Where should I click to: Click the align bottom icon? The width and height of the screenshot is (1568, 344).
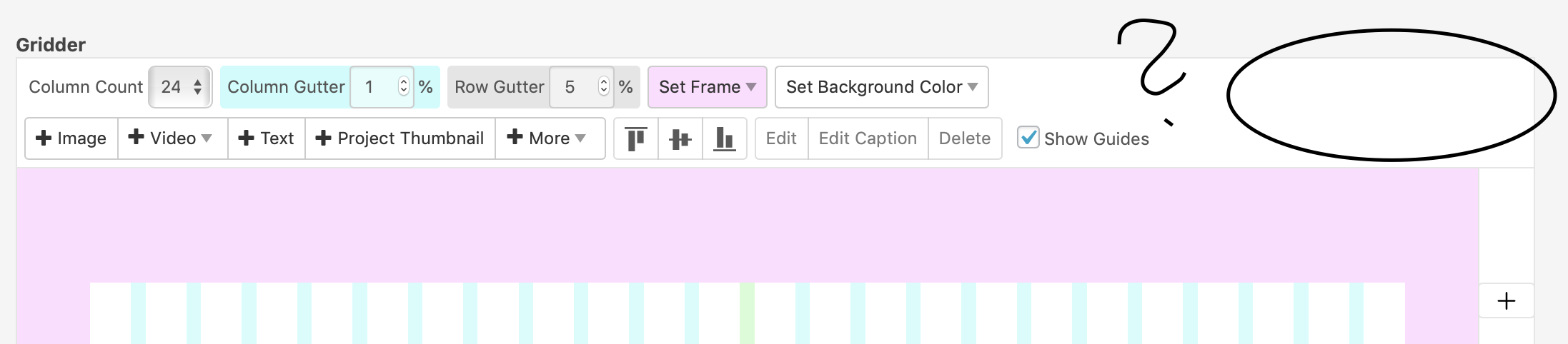[x=724, y=138]
